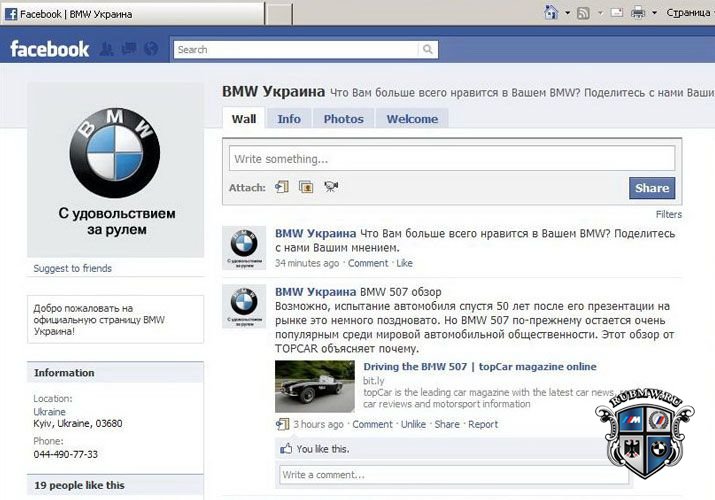Click the Information section heading

coord(64,372)
